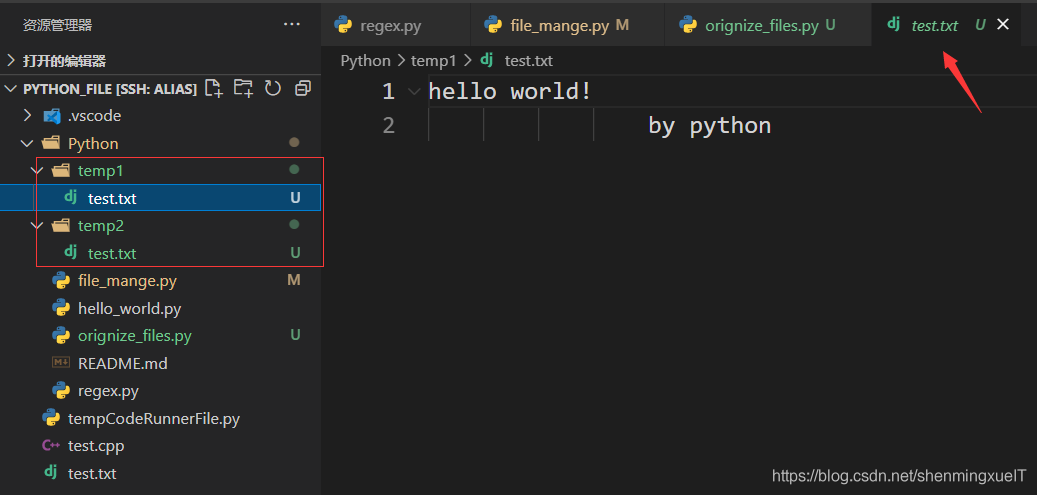Viewport: 1037px width, 495px height.
Task: Collapse the temp2 folder
Action: (38, 226)
